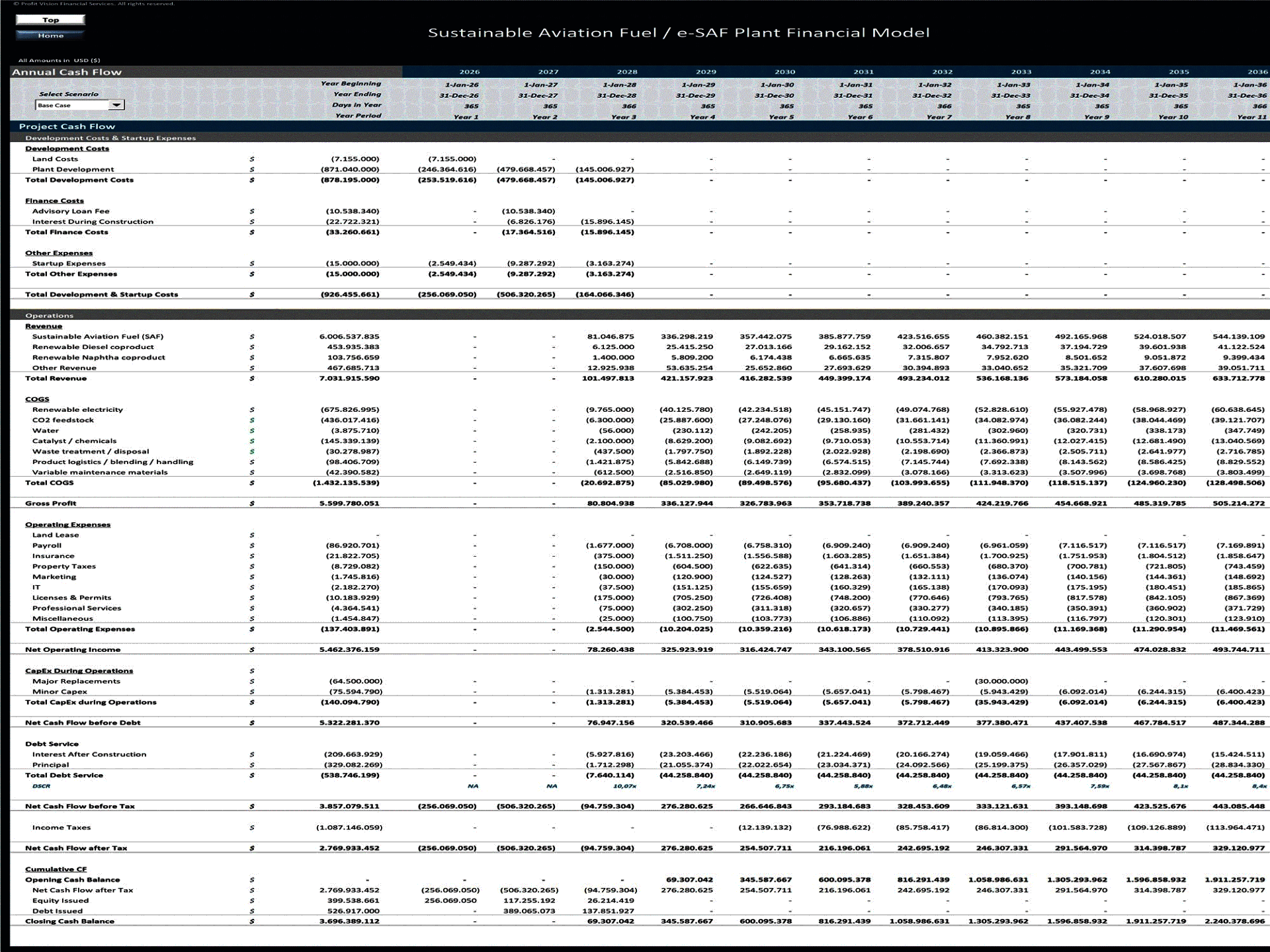The height and width of the screenshot is (952, 1270).
Task: Click the Gross Profit total 5.599.780.051
Action: pos(349,504)
